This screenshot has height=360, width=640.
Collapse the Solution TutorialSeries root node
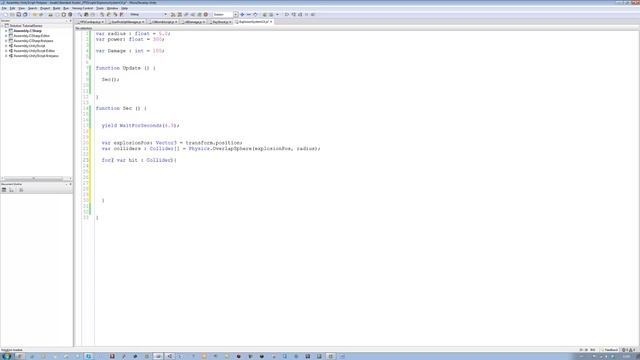point(2,26)
